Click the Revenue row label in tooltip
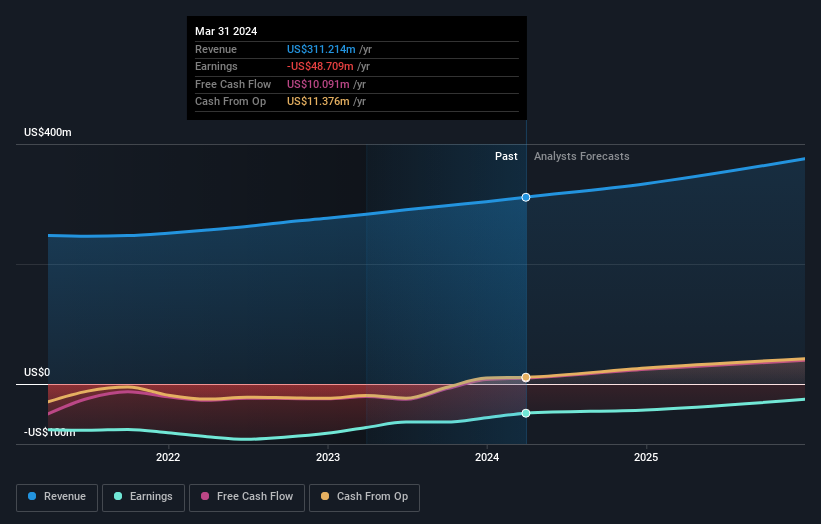821x524 pixels. tap(216, 49)
